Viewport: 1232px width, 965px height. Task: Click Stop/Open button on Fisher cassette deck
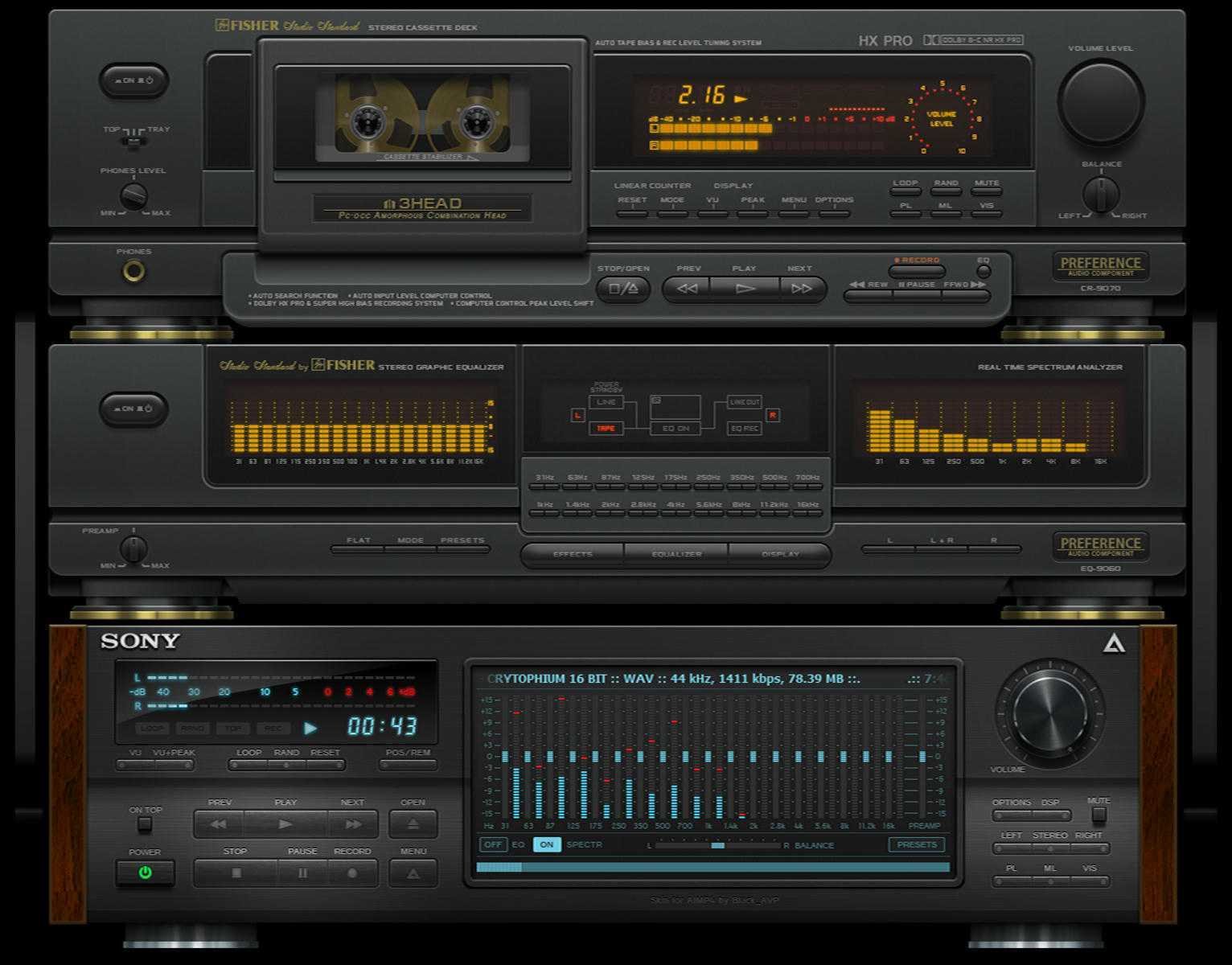(x=623, y=289)
